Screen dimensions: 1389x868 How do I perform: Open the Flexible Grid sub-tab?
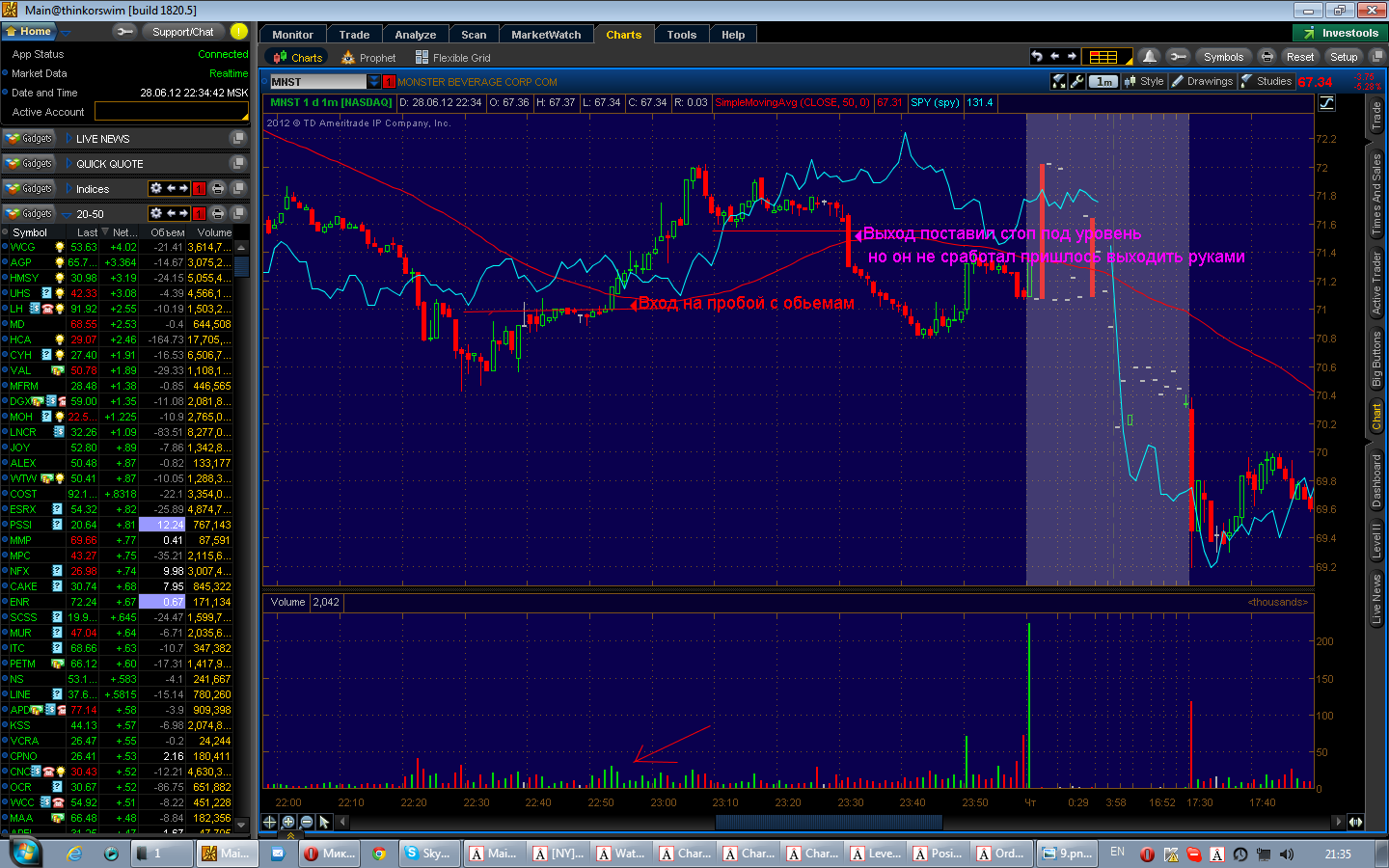452,58
